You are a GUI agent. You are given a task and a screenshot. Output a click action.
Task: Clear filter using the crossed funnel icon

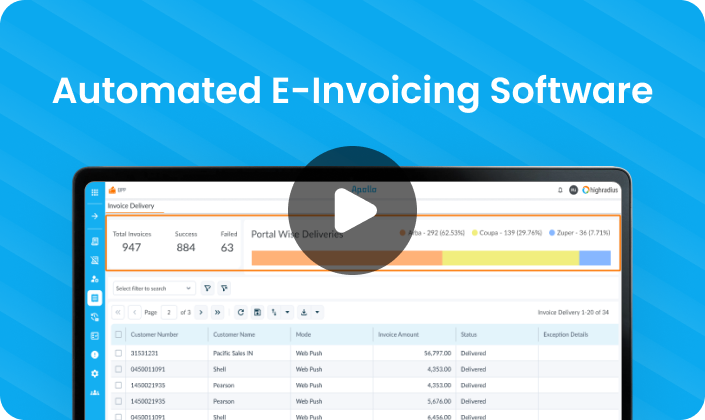(225, 288)
